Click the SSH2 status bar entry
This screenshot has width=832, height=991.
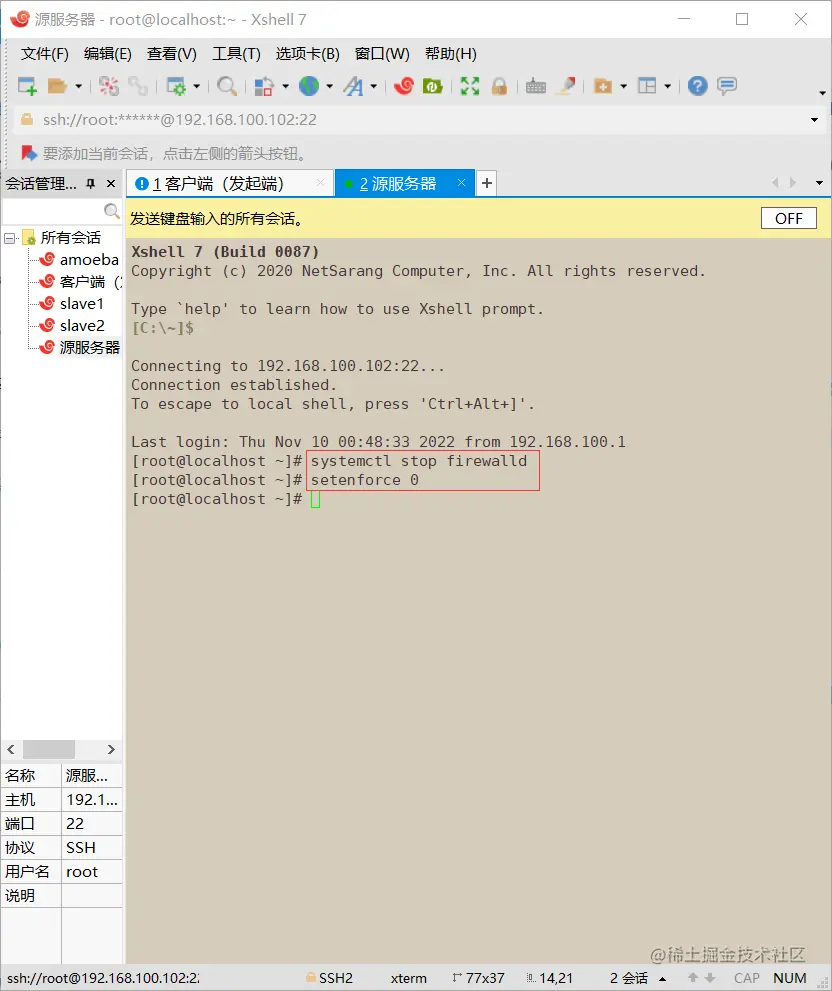point(329,978)
